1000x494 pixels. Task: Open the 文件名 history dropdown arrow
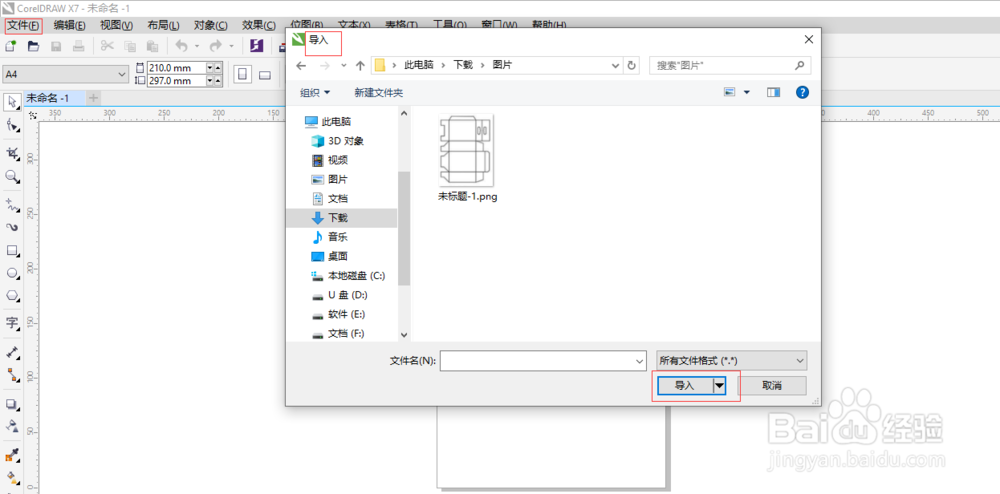click(640, 361)
